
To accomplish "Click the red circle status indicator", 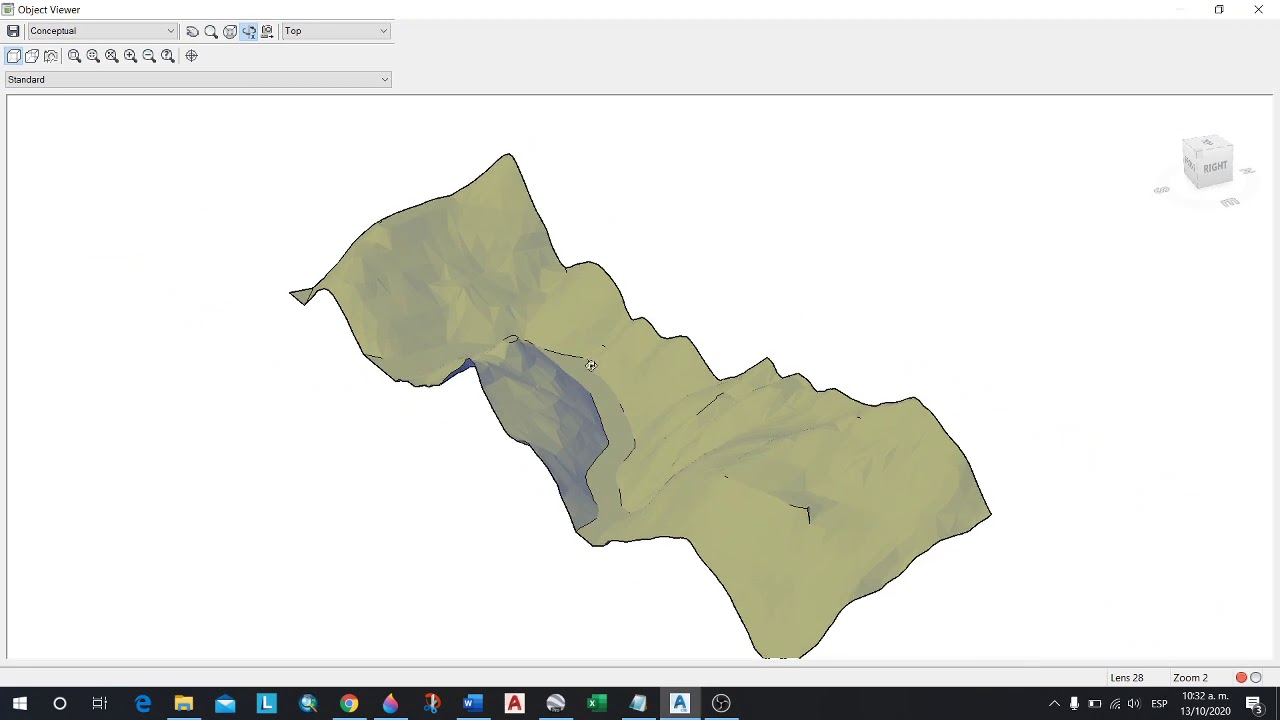I will 1241,678.
